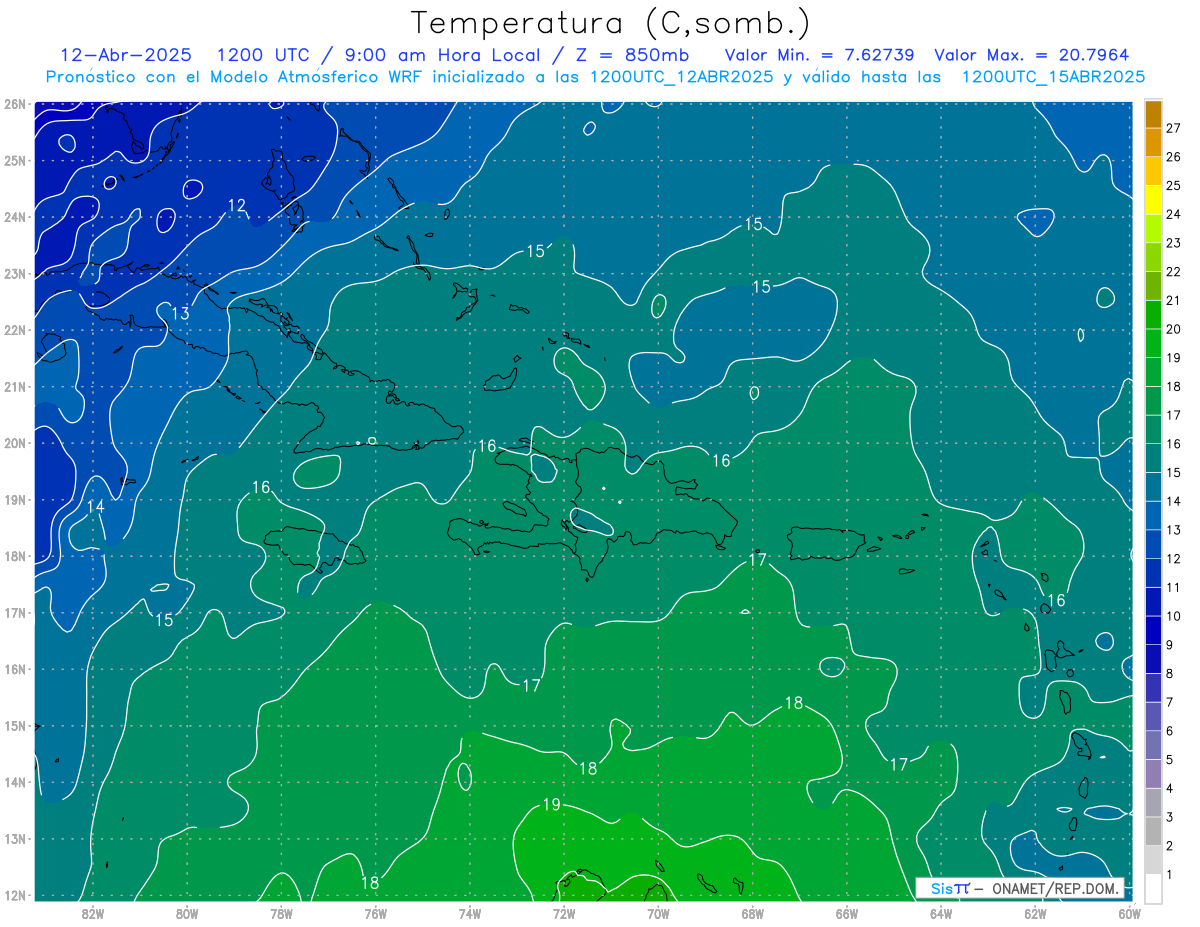Click the 60W longitude axis label

pos(1129,912)
